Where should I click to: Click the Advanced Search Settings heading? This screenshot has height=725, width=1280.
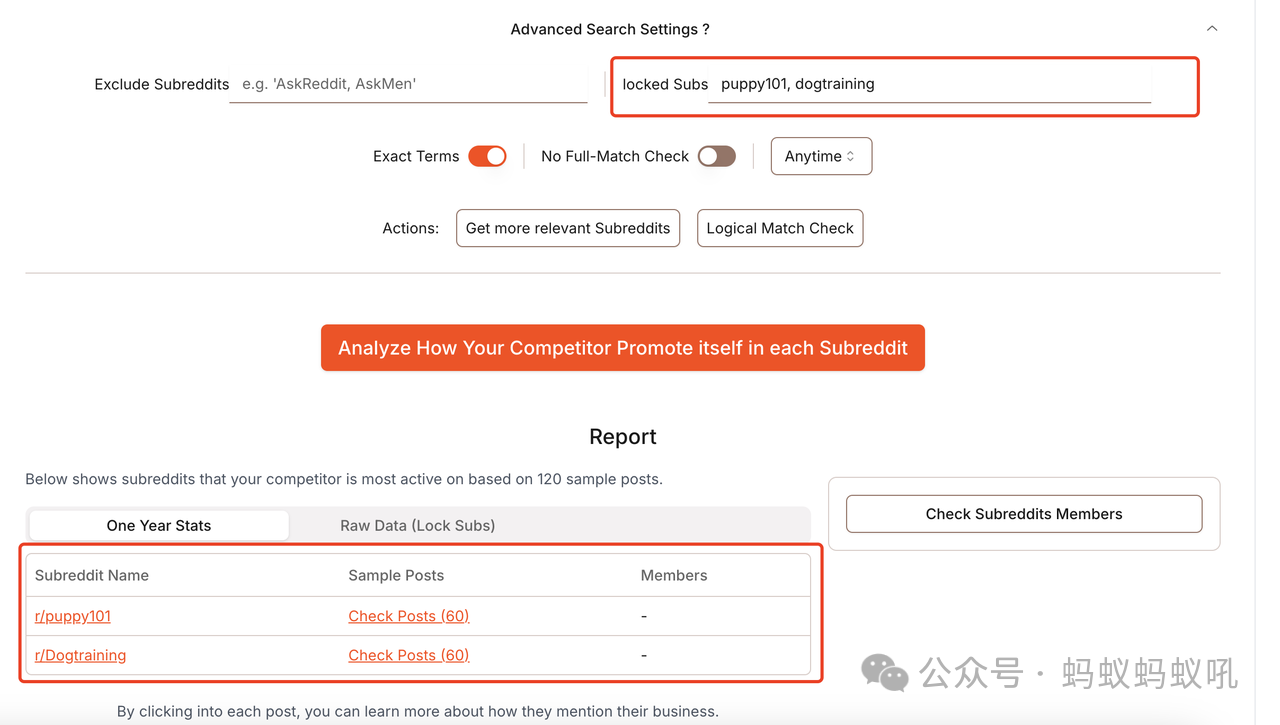coord(609,29)
